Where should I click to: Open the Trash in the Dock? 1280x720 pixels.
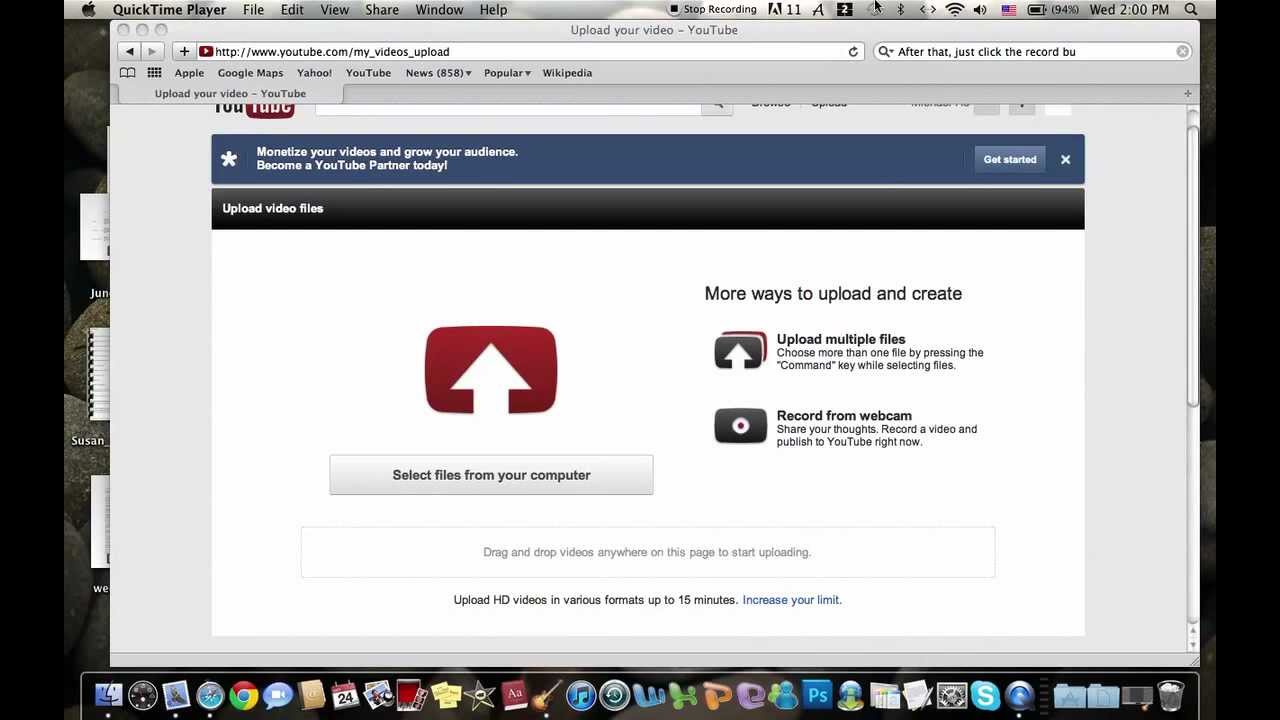point(1170,695)
